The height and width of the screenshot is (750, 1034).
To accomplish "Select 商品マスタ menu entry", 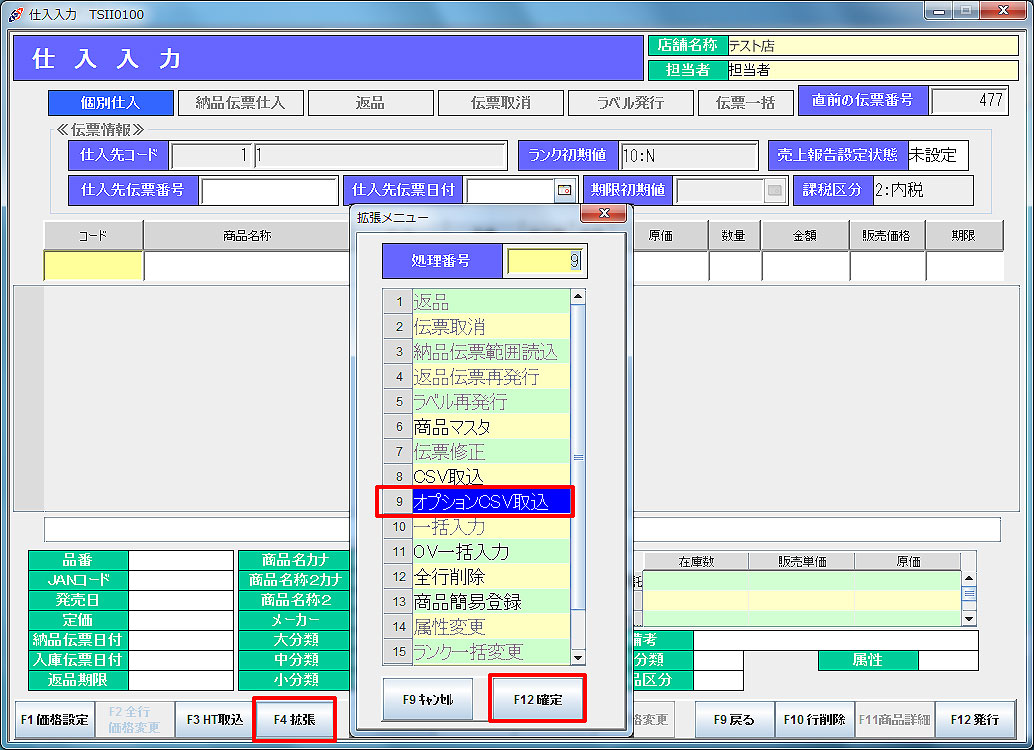I will pos(490,427).
